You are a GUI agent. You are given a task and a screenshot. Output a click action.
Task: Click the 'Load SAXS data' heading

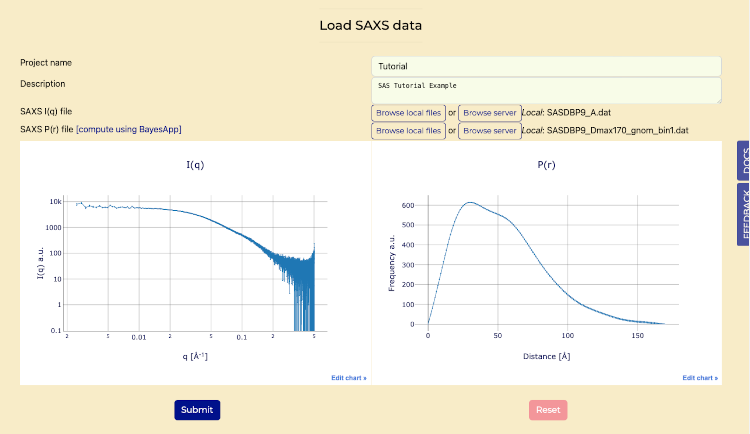(x=371, y=25)
